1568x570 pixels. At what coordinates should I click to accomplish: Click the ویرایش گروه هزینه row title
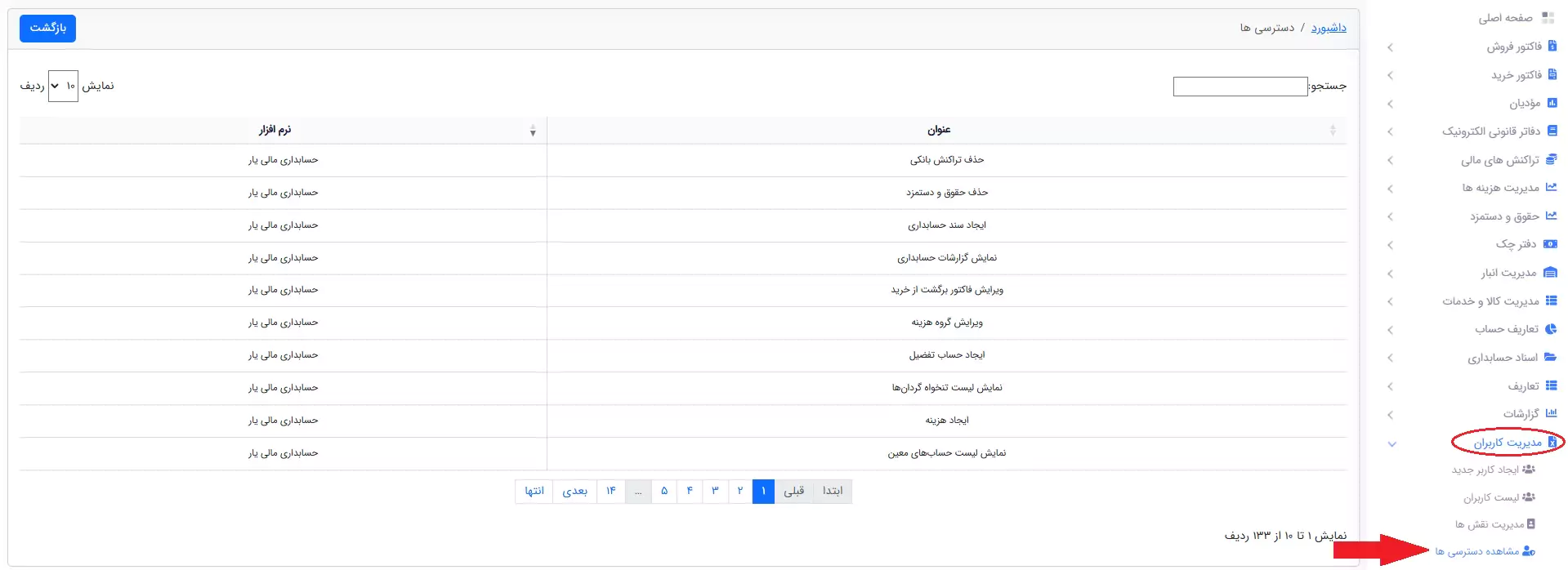947,323
